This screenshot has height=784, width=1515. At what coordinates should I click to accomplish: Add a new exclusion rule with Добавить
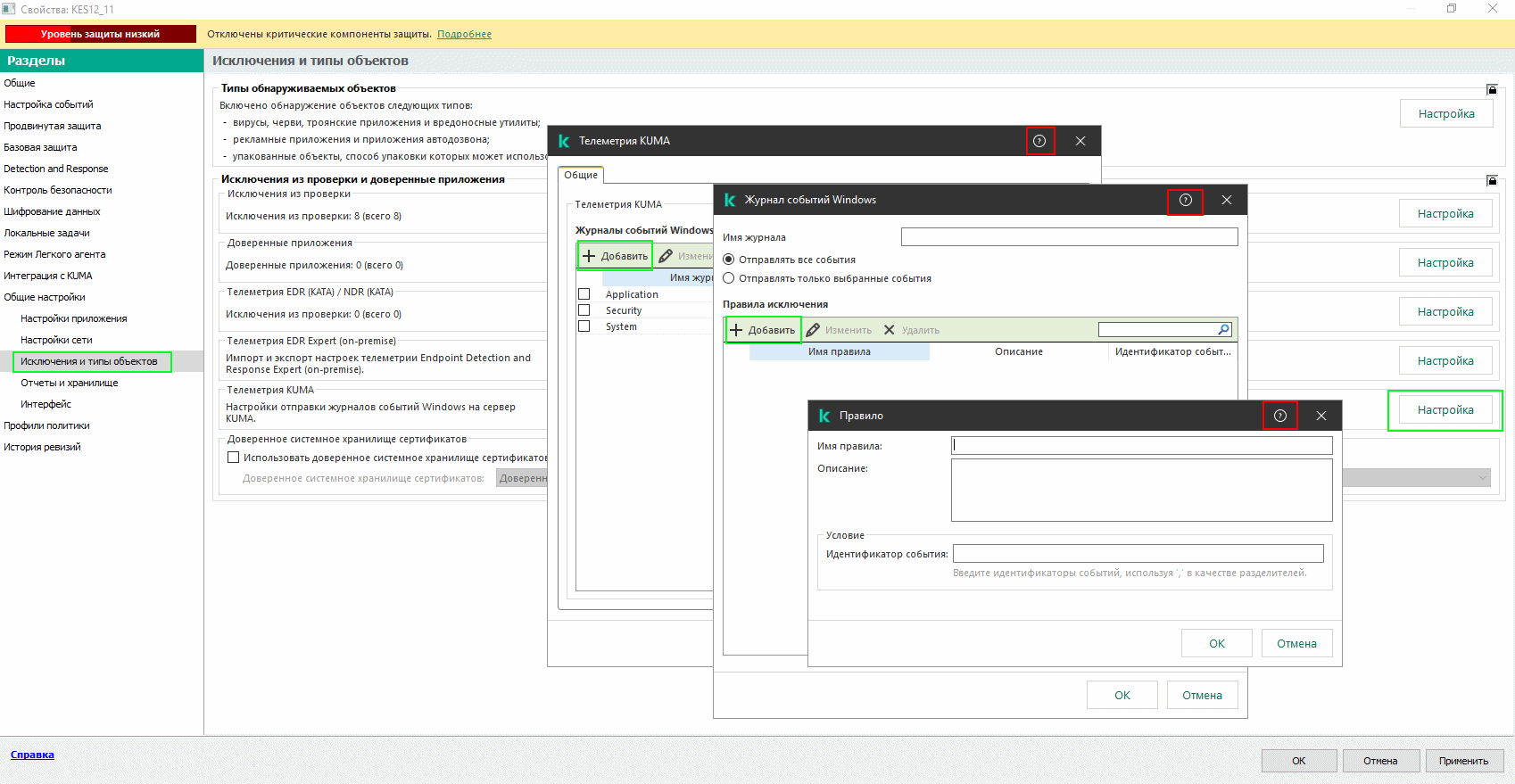(x=763, y=330)
